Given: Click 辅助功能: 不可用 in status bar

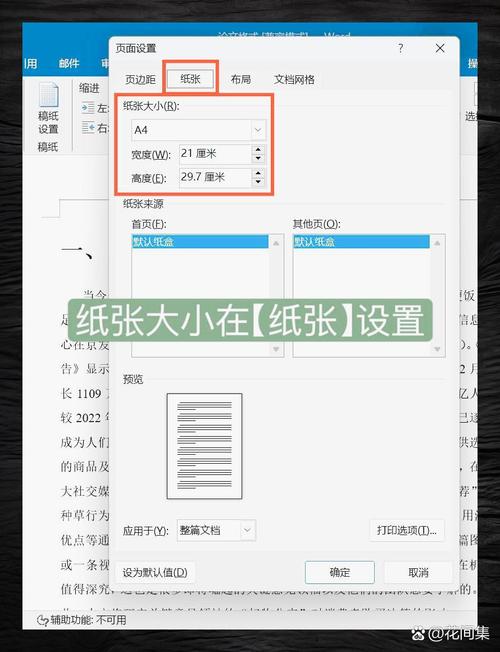Looking at the screenshot, I should [88, 620].
